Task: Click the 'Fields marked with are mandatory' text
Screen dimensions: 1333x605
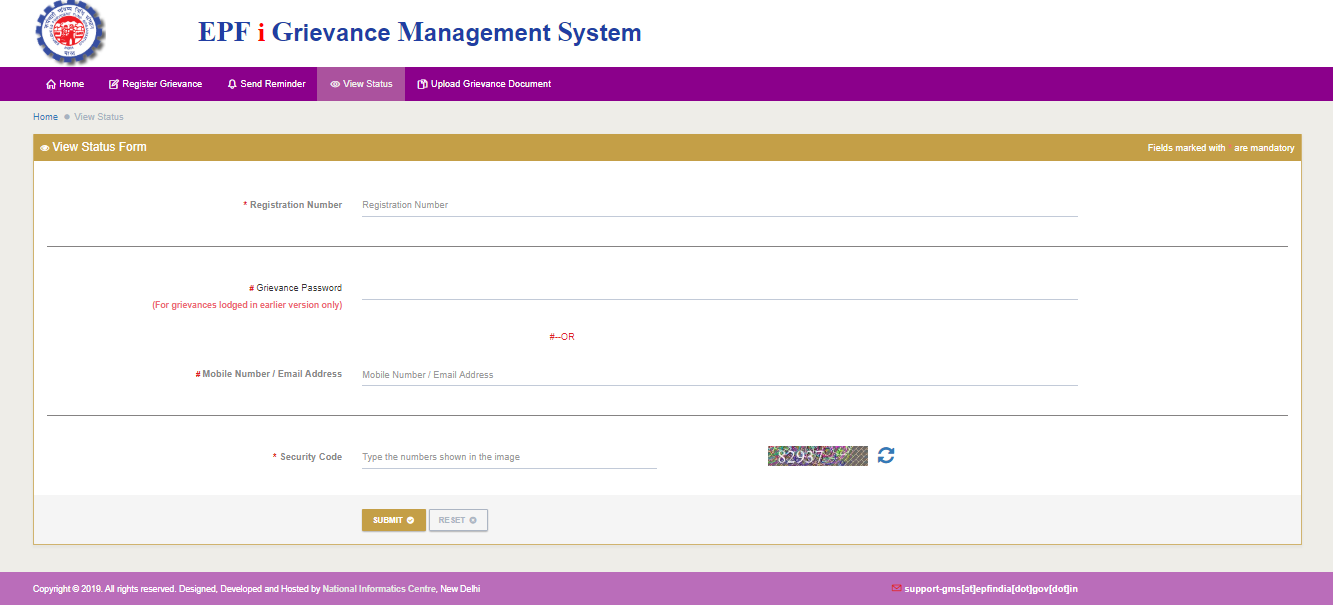Action: click(1221, 148)
